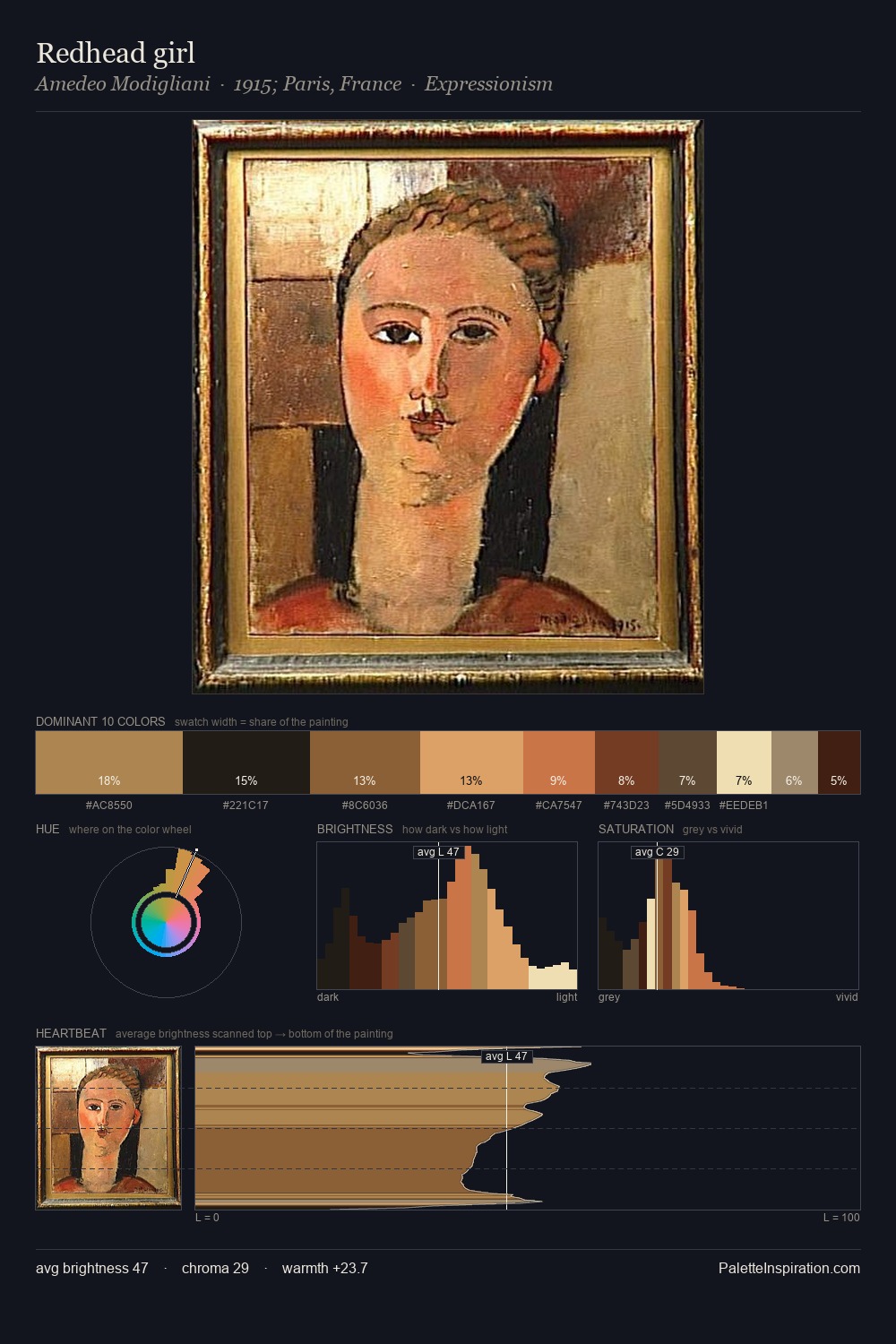Image resolution: width=896 pixels, height=1344 pixels.
Task: Click the 'avg brightness 47' footer stat
Action: (x=91, y=1269)
